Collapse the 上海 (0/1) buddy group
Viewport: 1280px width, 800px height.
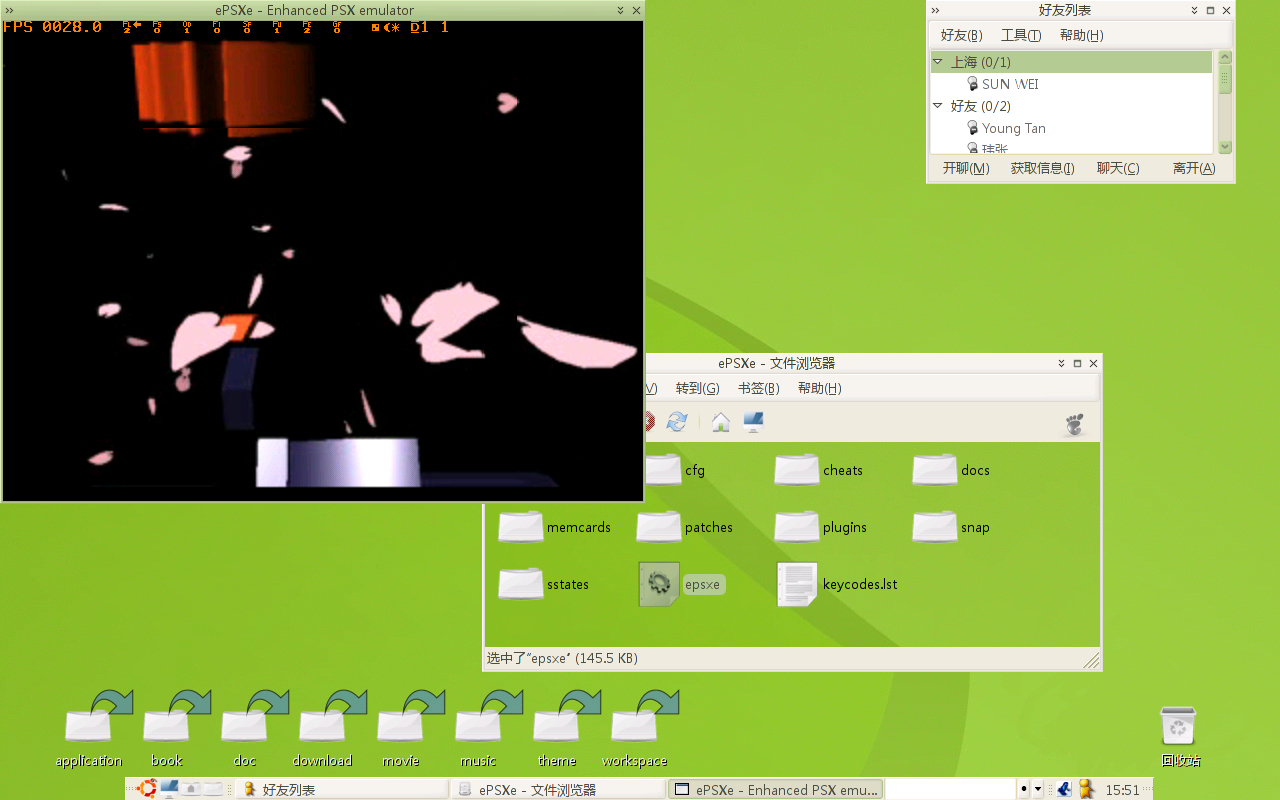pos(938,62)
